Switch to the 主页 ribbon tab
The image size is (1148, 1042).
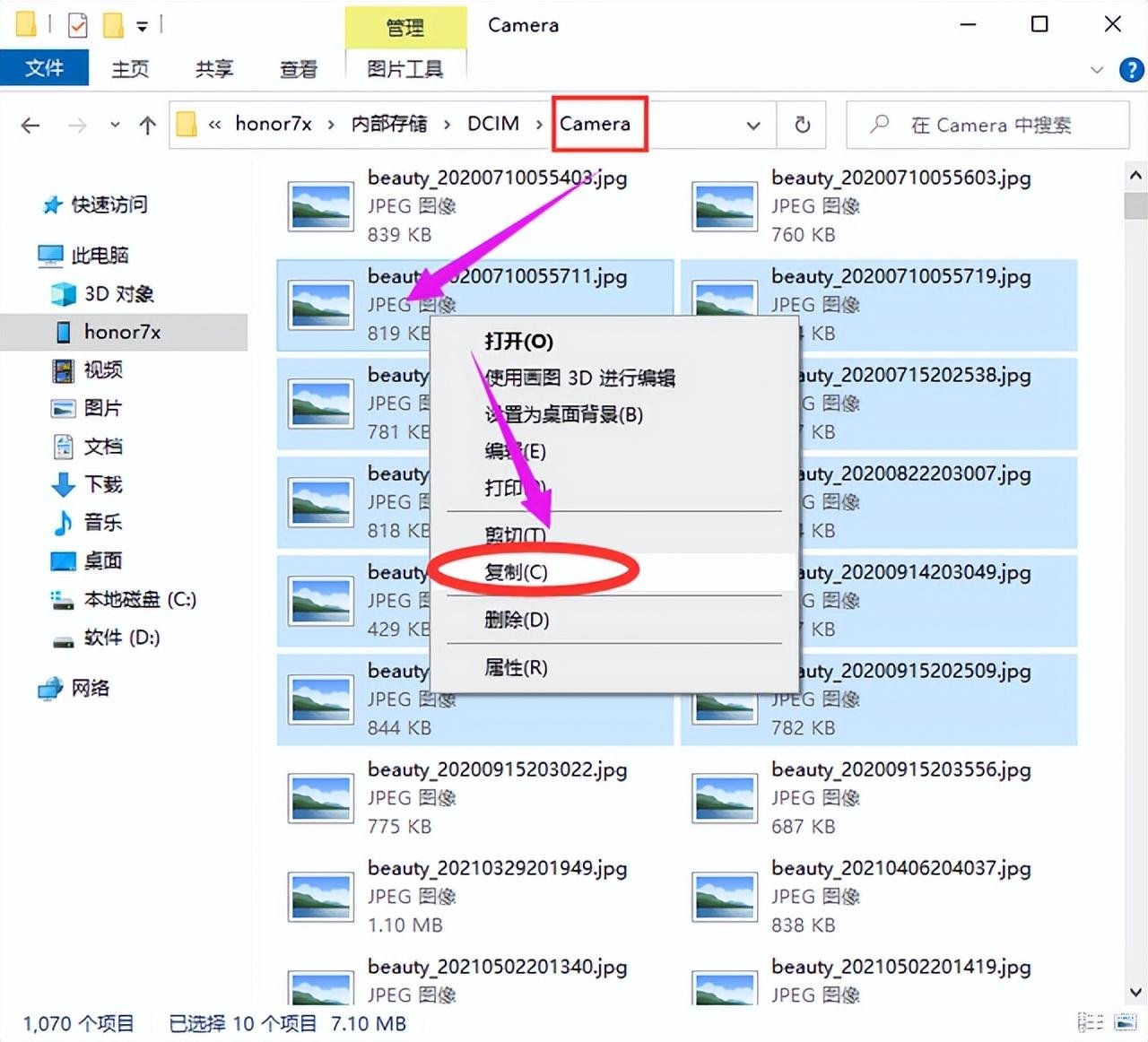point(130,69)
